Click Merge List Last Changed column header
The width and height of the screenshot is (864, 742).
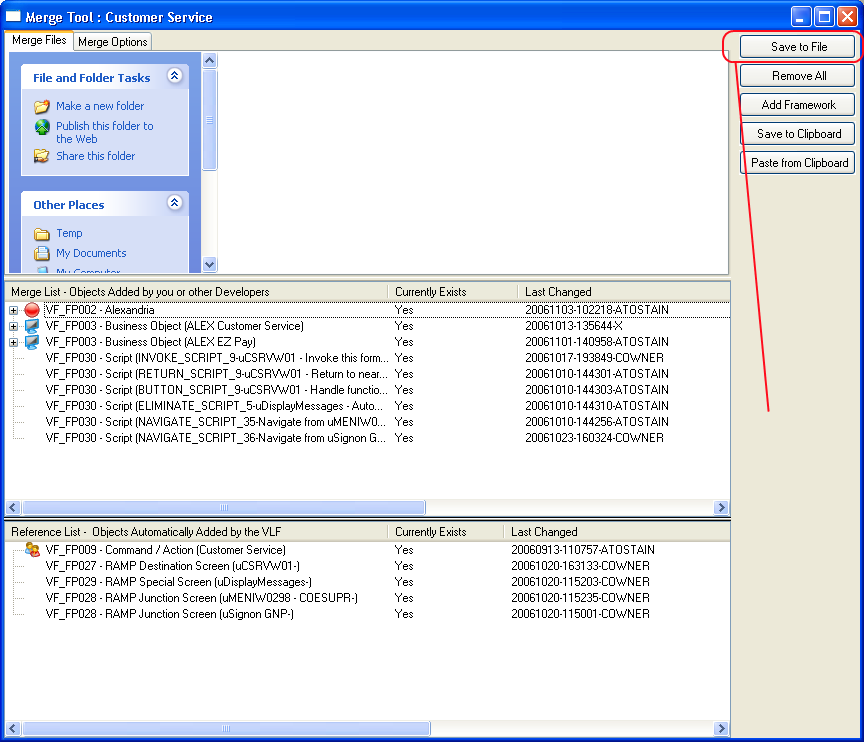pyautogui.click(x=624, y=292)
